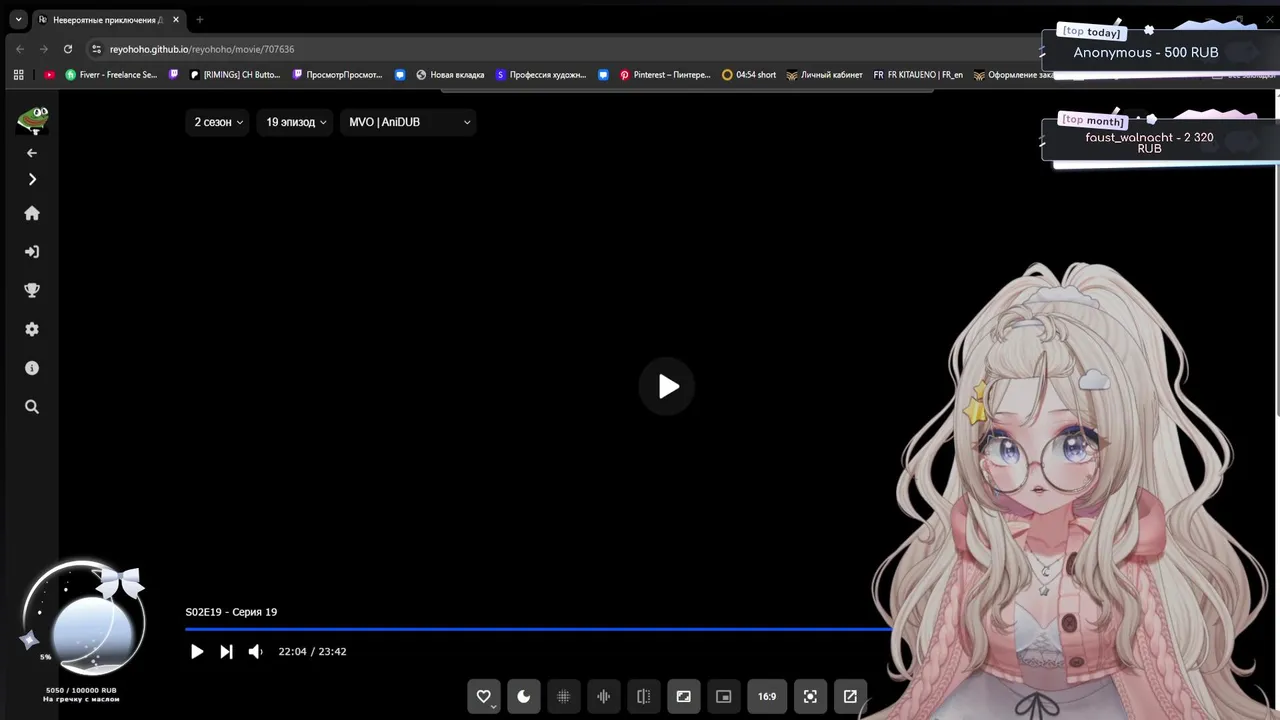Open the tab search dropdown arrow
Screen dimensions: 1280x720
coord(18,19)
